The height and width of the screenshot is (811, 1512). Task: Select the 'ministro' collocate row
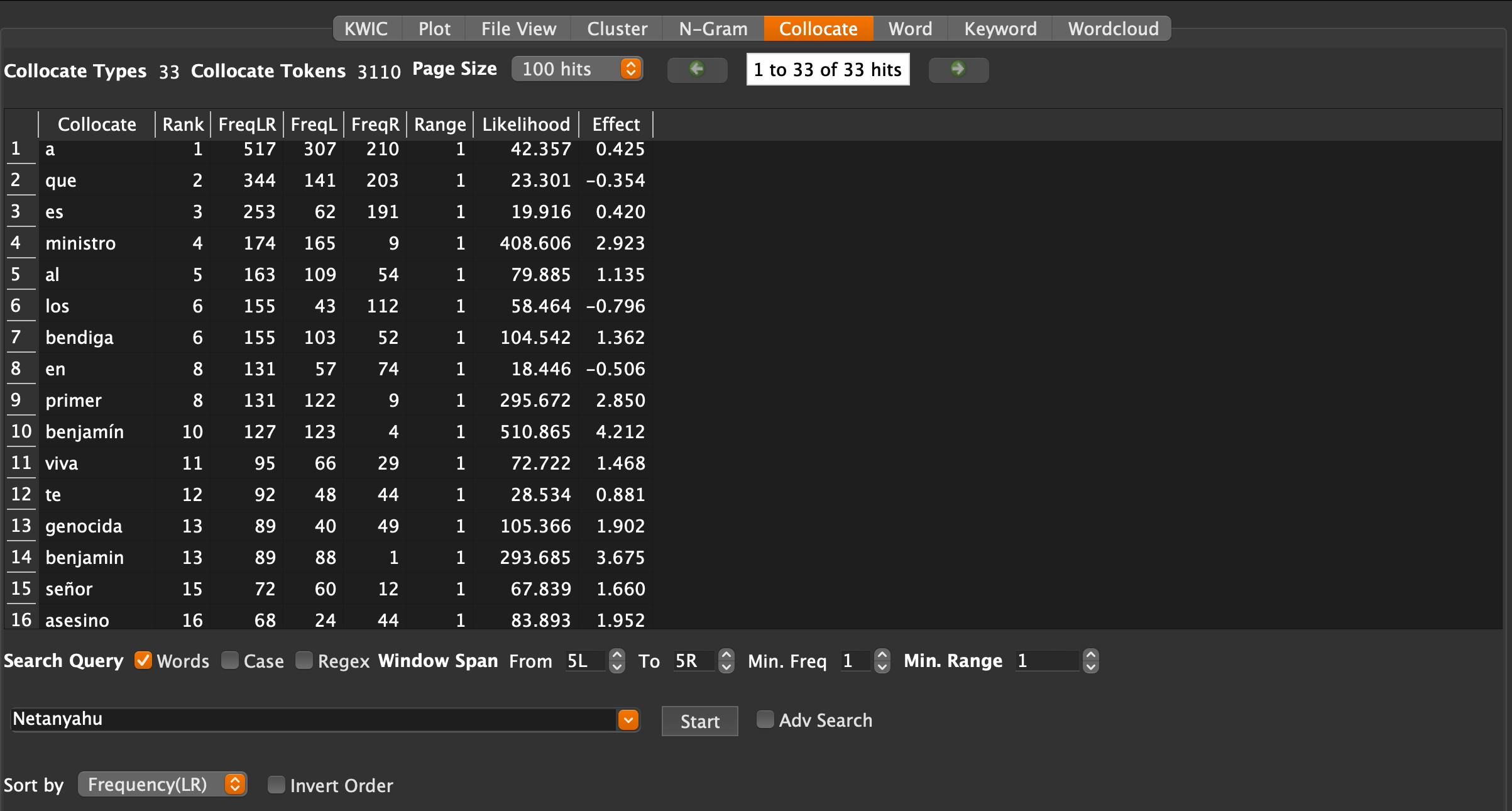80,243
